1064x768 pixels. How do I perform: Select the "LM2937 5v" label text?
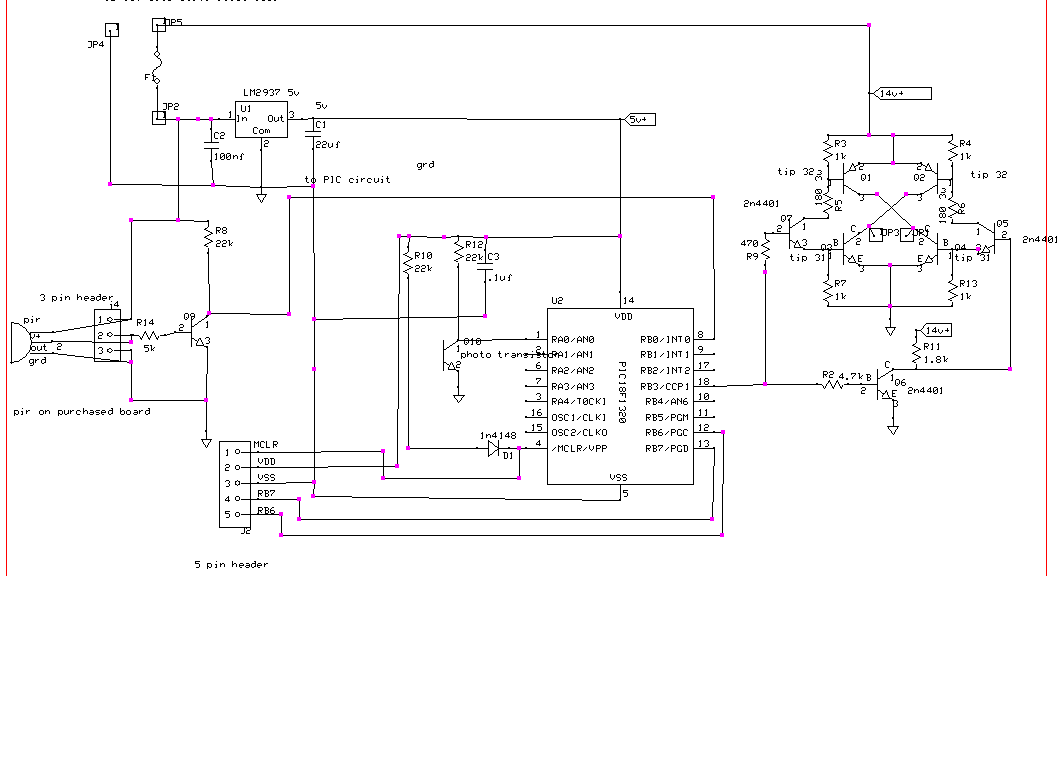pos(271,92)
